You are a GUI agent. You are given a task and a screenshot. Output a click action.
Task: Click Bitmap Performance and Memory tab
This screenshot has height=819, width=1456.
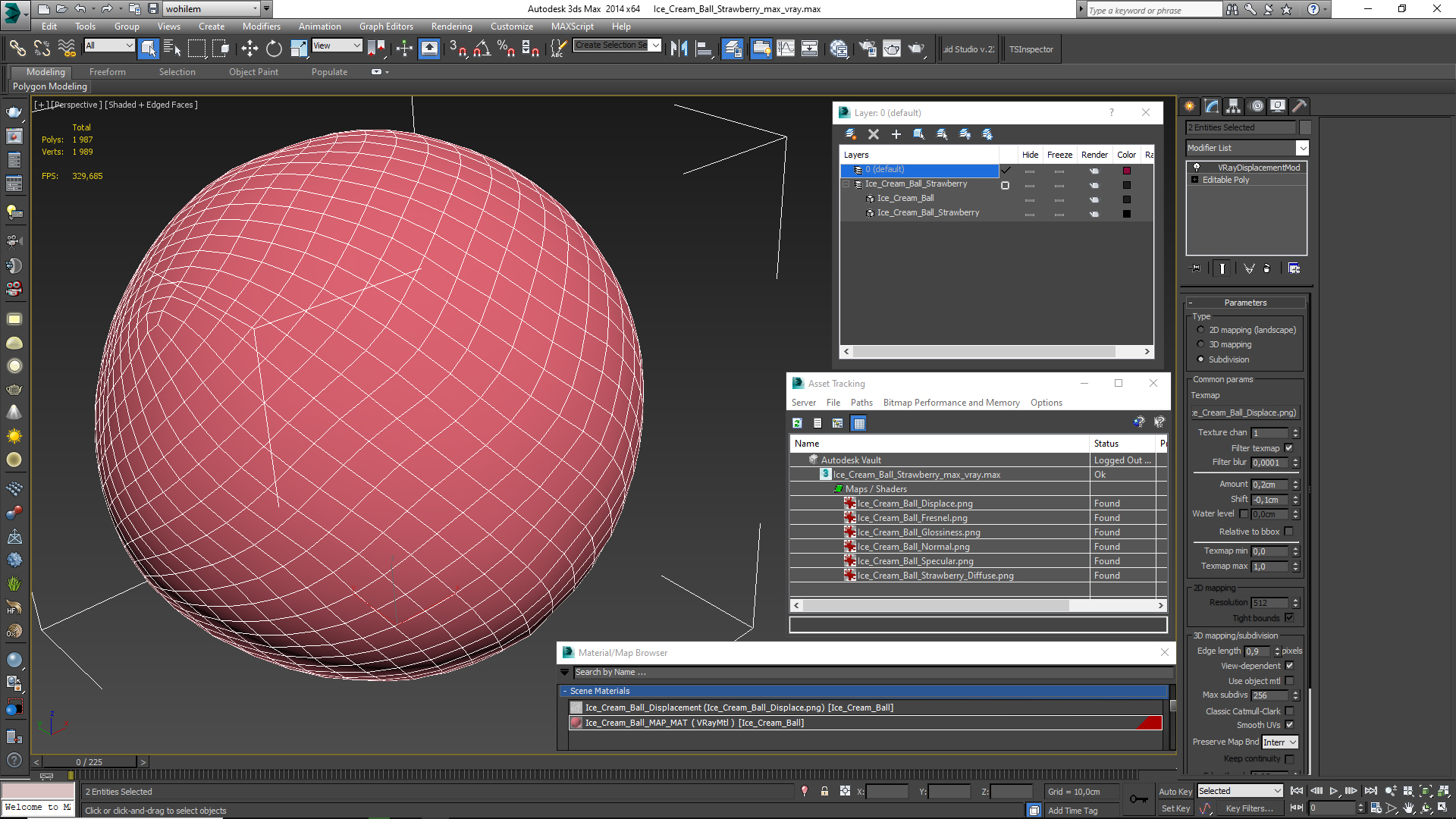coord(951,402)
